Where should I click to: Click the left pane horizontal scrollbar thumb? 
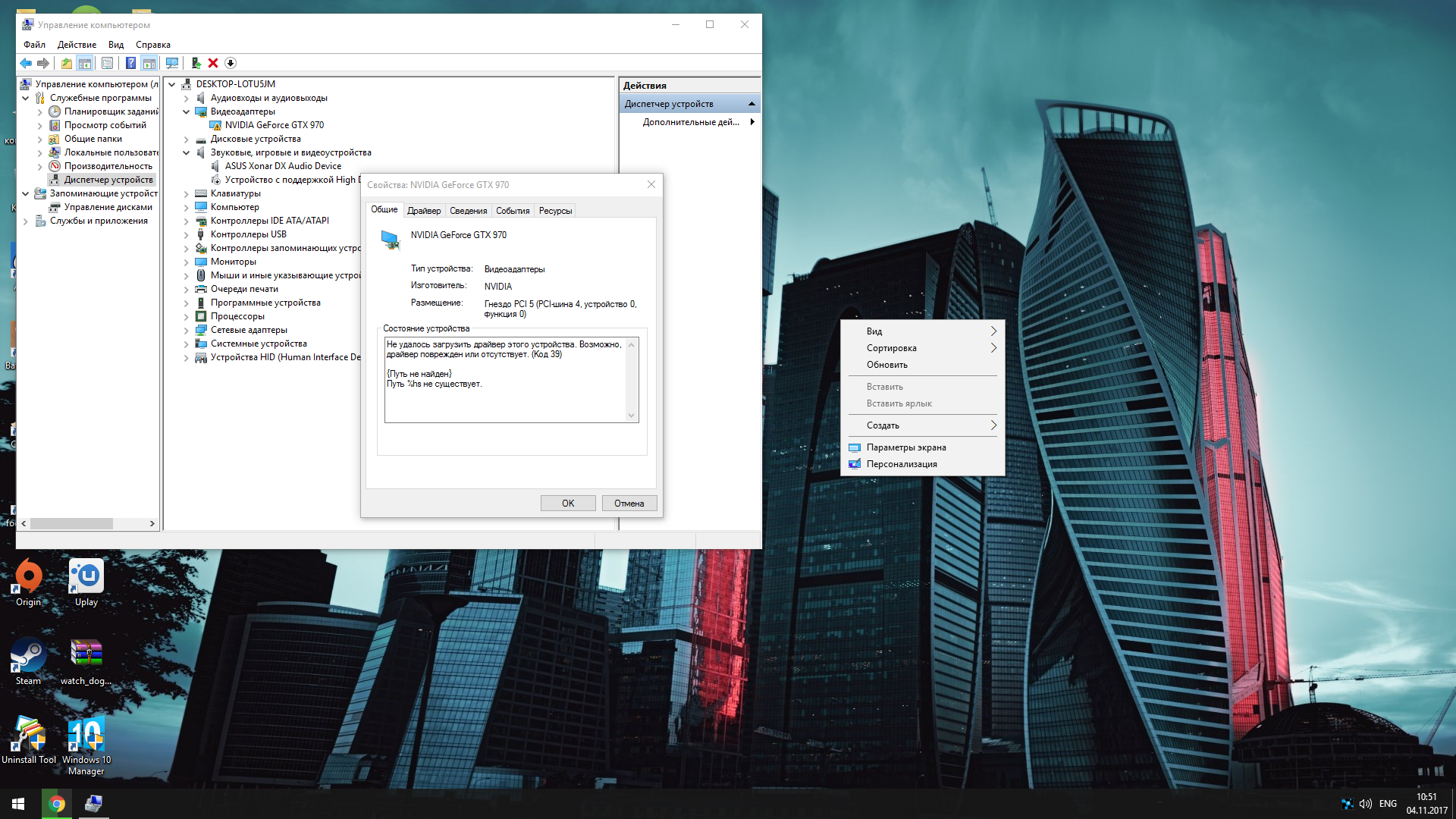[x=71, y=523]
